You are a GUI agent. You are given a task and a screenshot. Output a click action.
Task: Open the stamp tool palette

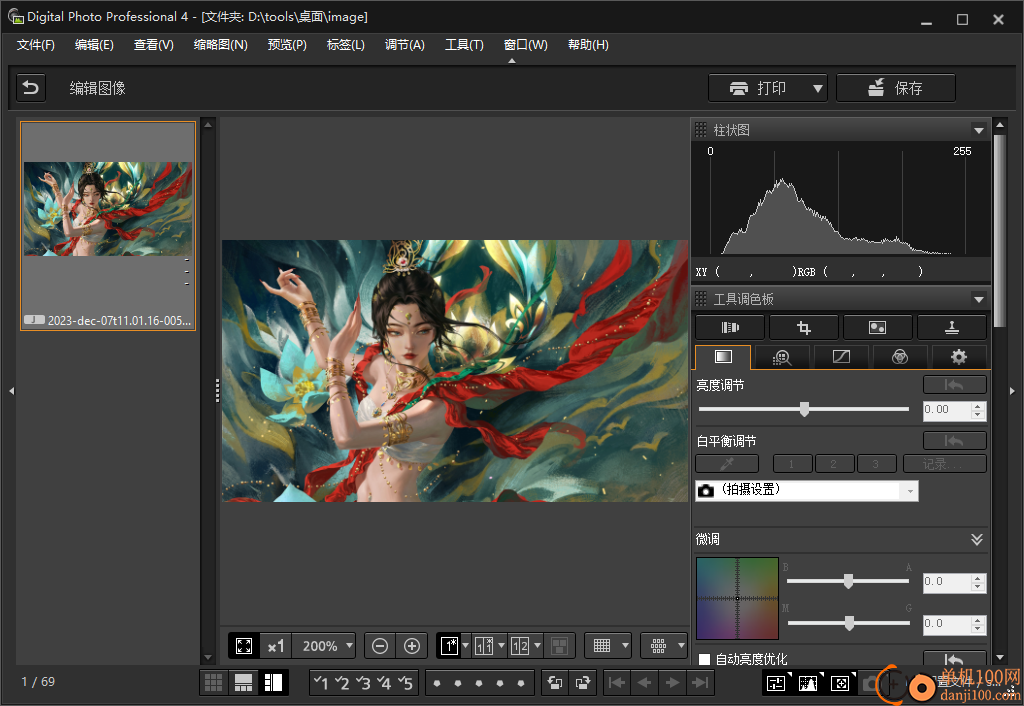coord(952,327)
